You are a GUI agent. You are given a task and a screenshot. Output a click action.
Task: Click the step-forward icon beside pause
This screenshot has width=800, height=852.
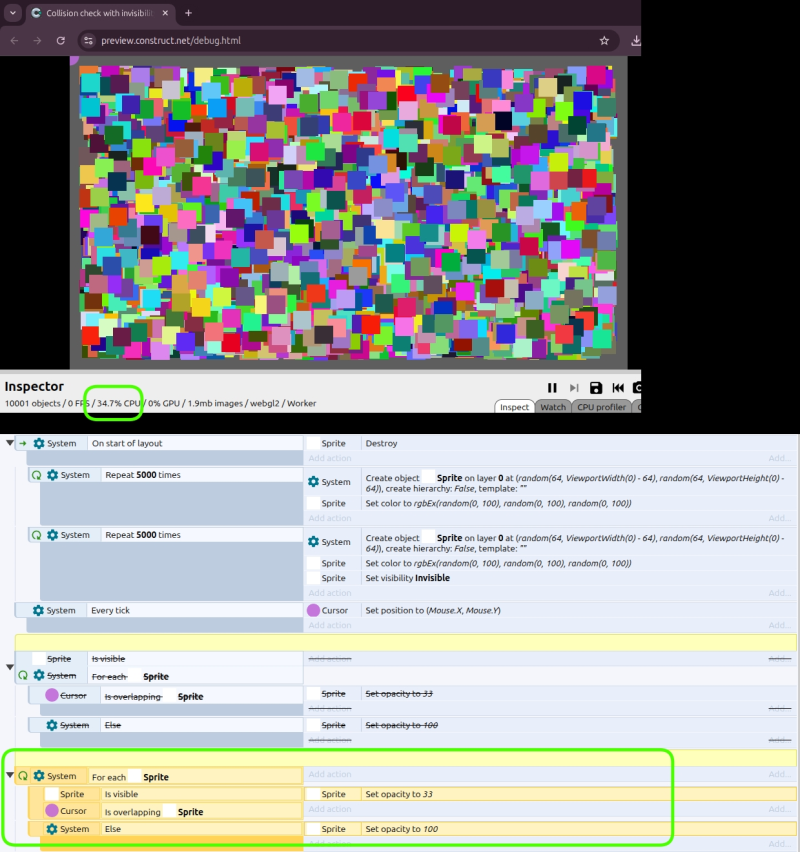click(x=574, y=388)
